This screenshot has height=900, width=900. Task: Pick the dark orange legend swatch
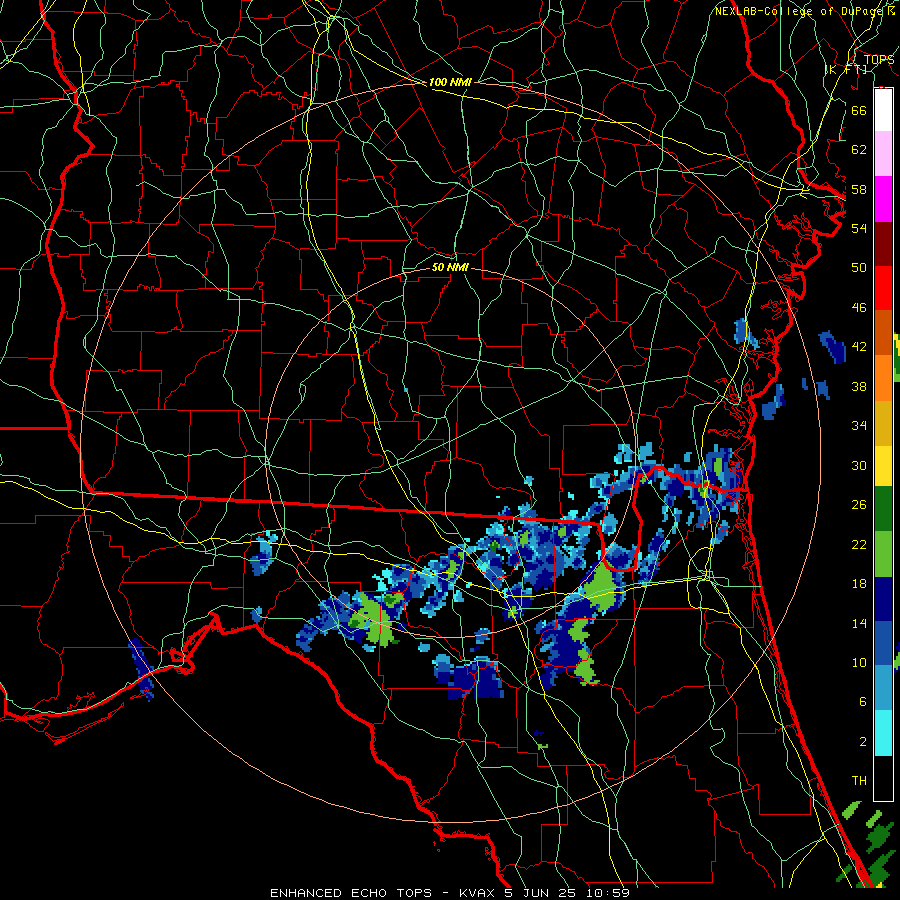pyautogui.click(x=883, y=332)
